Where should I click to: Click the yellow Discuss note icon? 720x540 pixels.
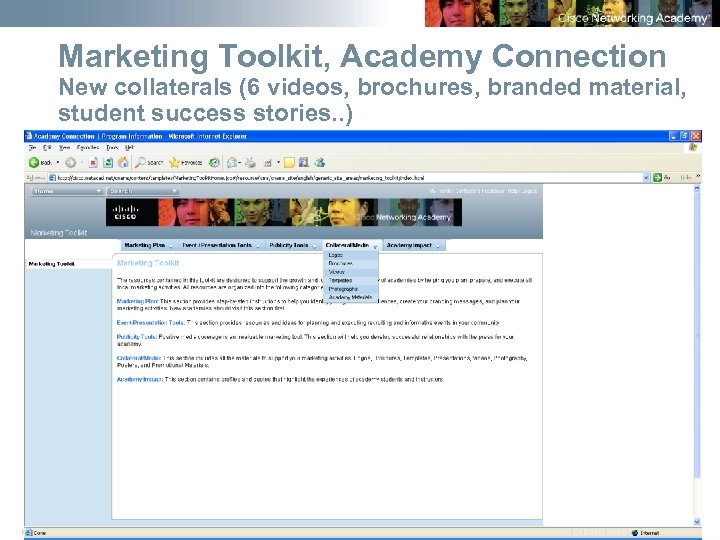pos(289,162)
